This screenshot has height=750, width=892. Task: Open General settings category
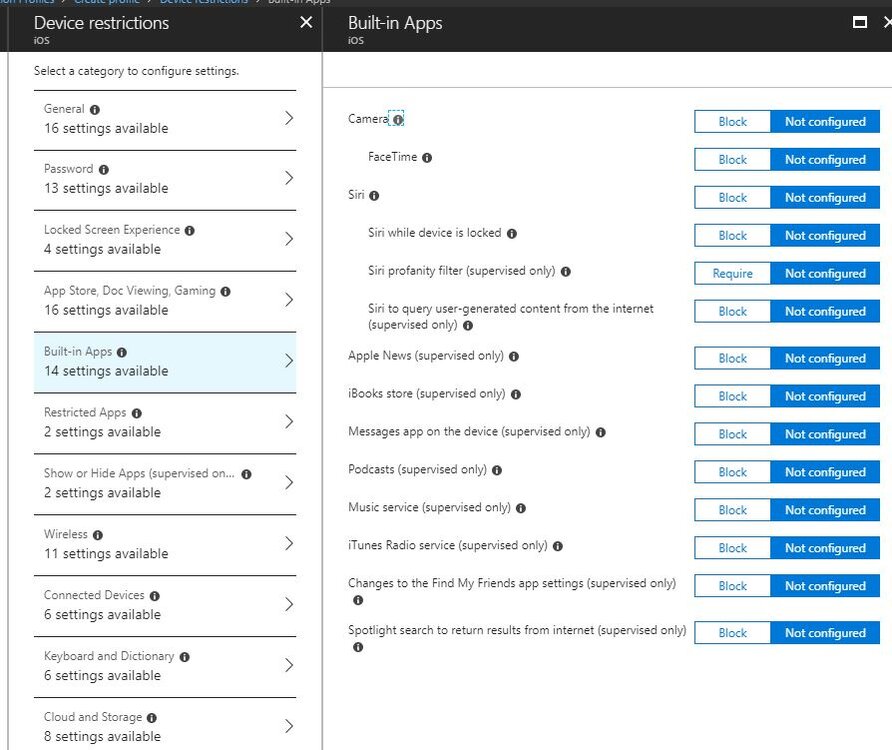click(x=165, y=120)
